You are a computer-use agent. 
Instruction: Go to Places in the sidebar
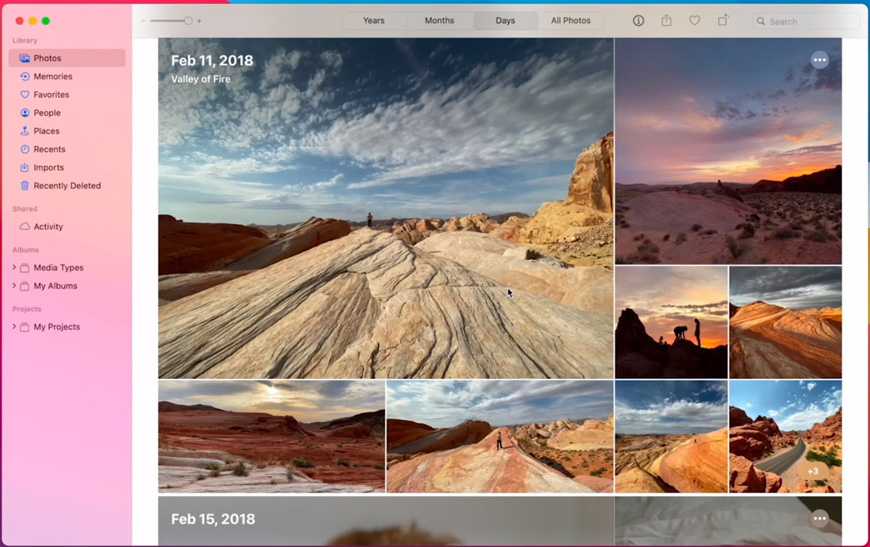[46, 131]
